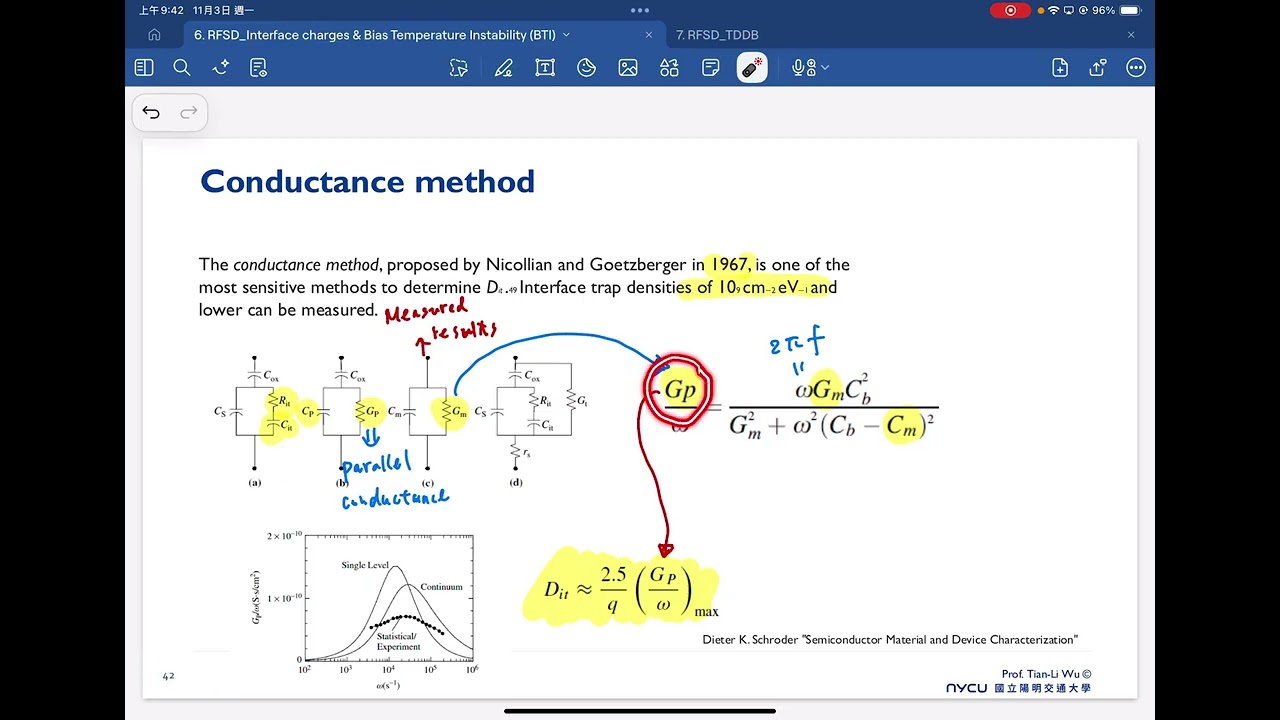Image resolution: width=1280 pixels, height=720 pixels.
Task: Tap the AI sparkle pen tool
Action: (x=221, y=68)
